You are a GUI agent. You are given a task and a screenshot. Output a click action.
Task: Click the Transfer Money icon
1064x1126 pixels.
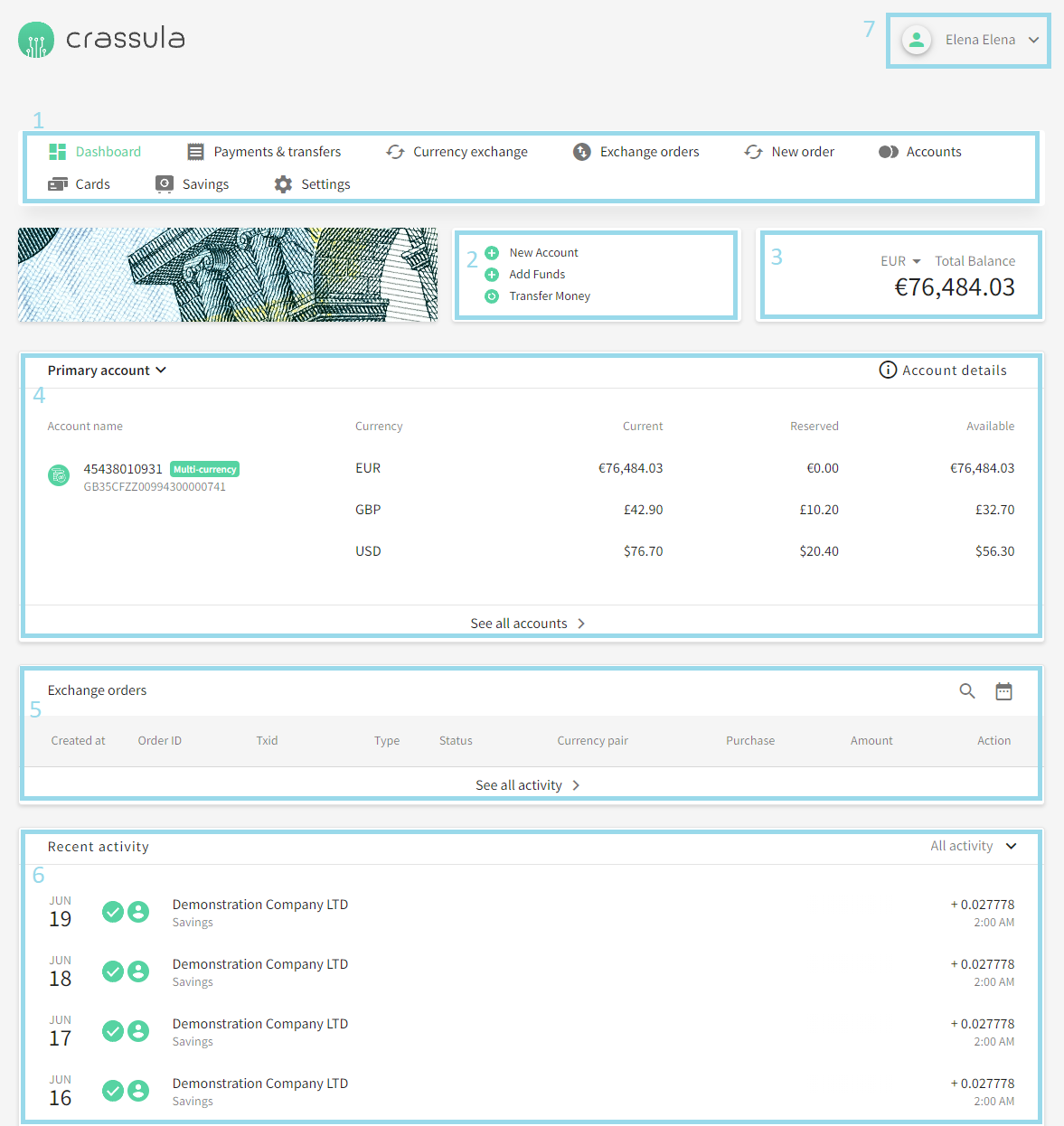click(492, 296)
